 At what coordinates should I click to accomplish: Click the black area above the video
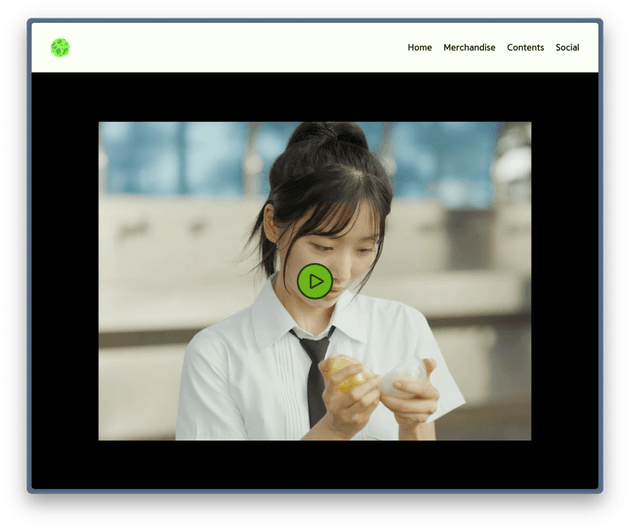point(315,97)
